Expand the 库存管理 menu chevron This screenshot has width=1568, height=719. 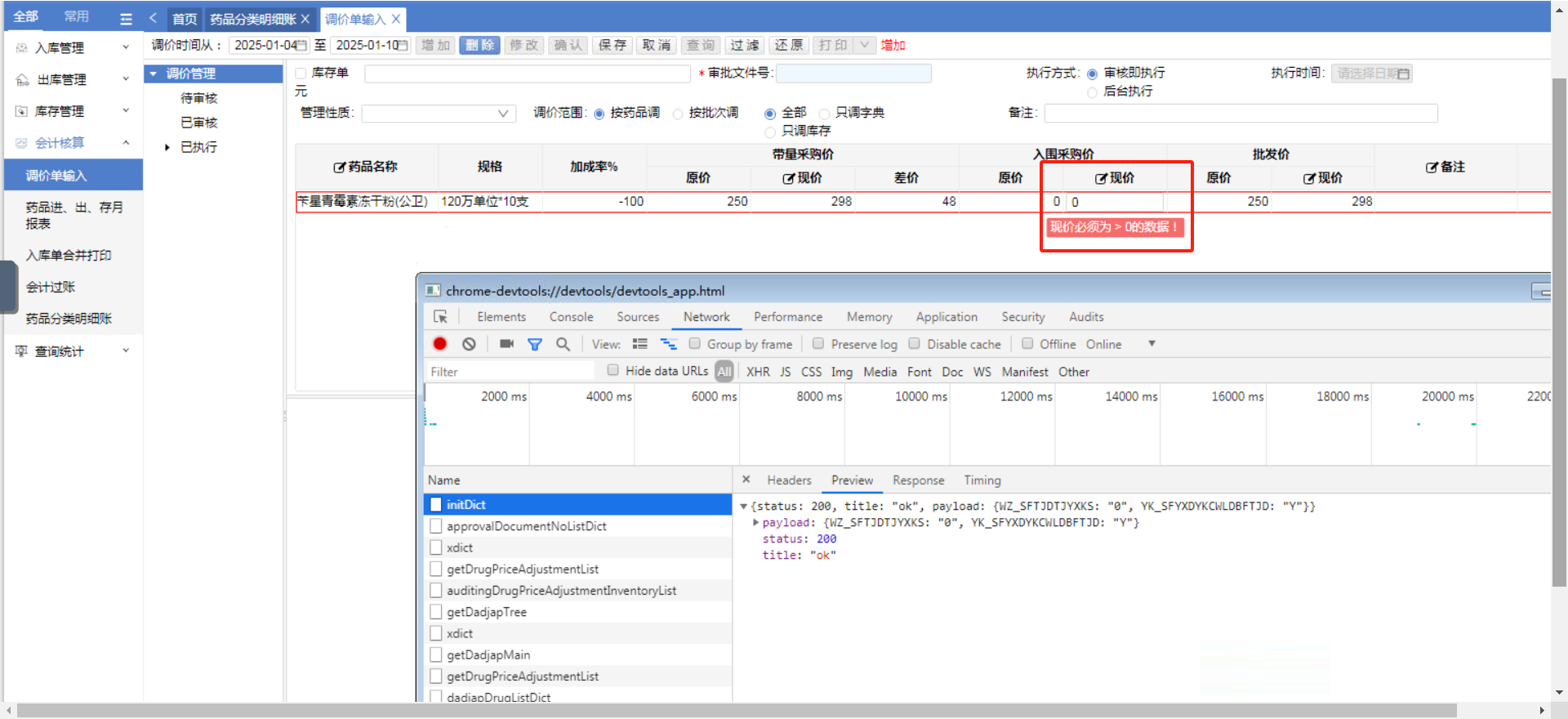(126, 110)
